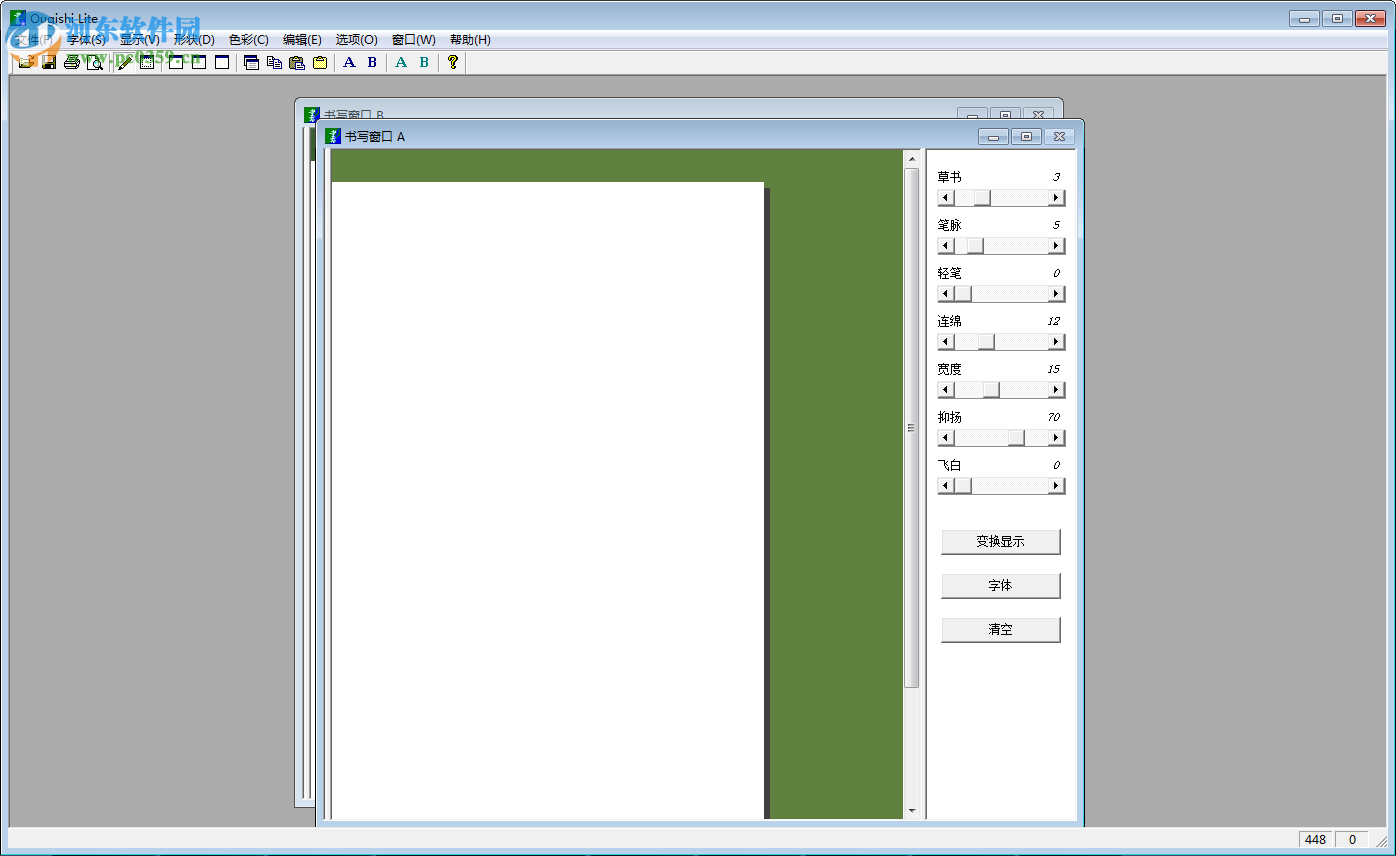The image size is (1396, 856).
Task: Click the 清空 button
Action: coord(1000,630)
